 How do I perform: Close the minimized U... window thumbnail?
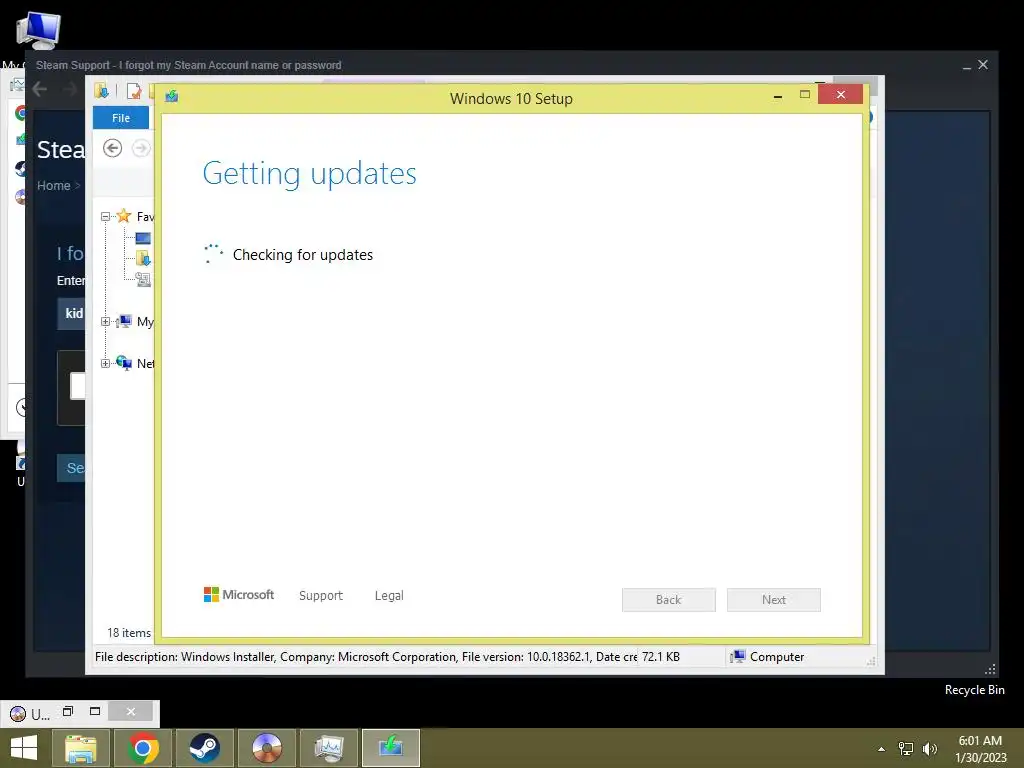(131, 712)
